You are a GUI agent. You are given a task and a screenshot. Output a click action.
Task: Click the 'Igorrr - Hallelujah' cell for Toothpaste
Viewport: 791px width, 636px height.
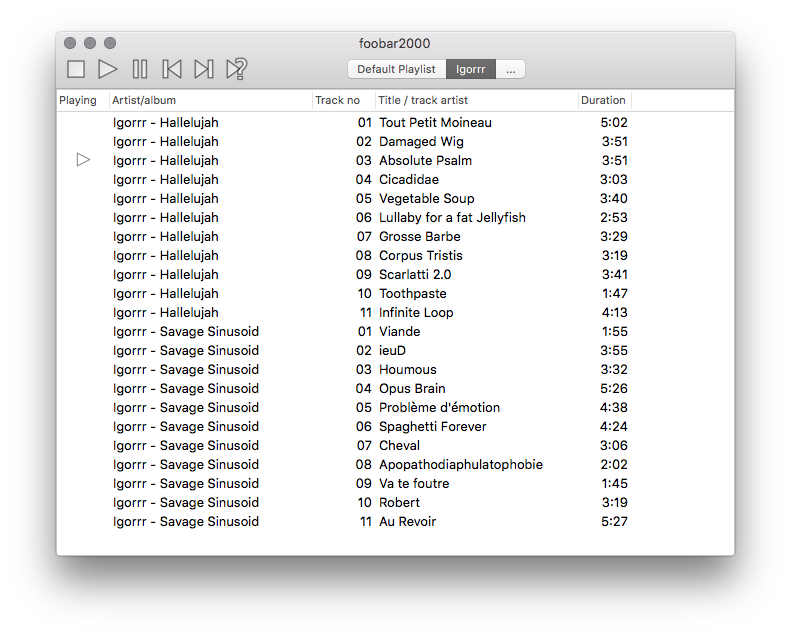pos(165,294)
